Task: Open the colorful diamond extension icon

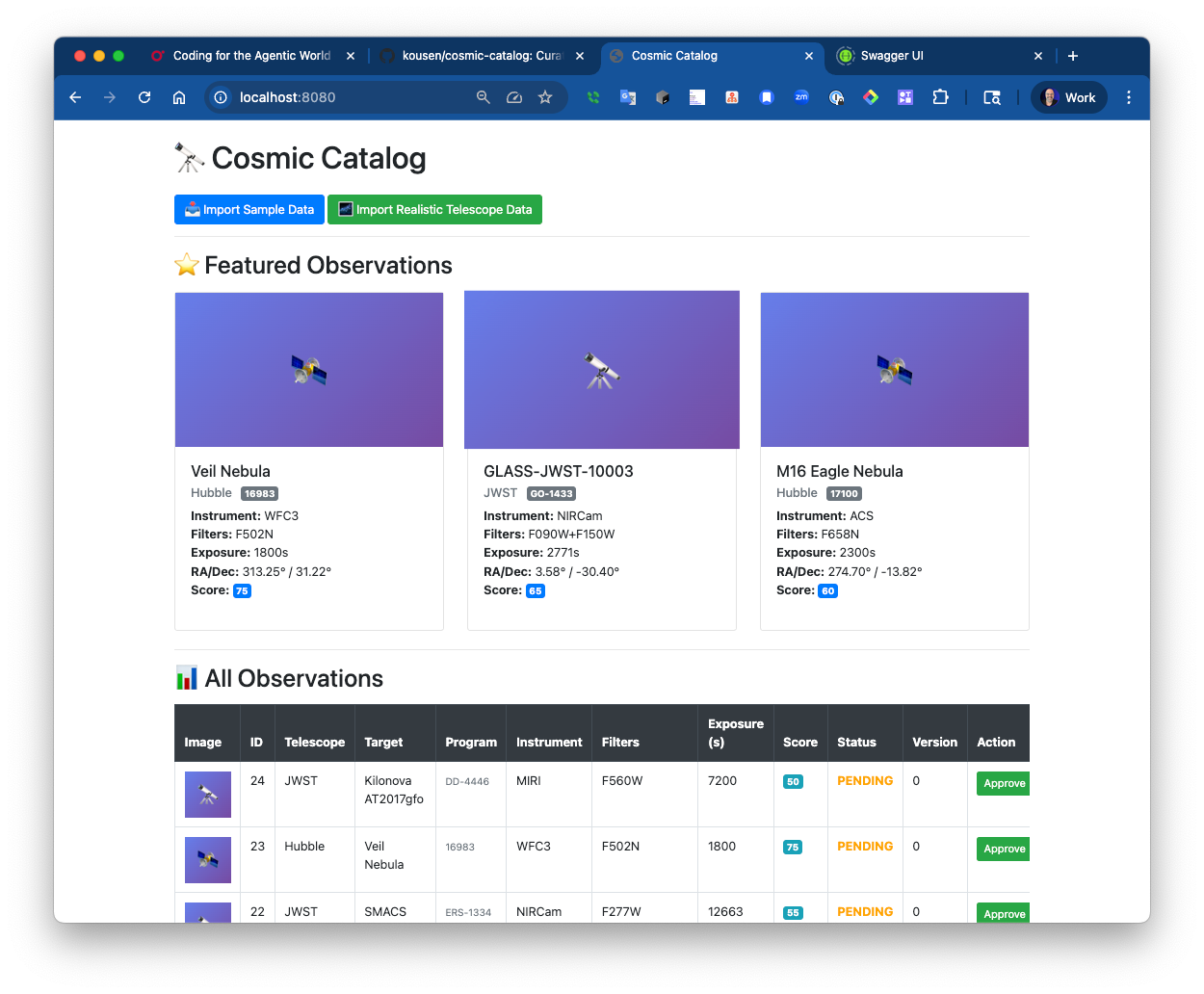Action: [x=871, y=97]
